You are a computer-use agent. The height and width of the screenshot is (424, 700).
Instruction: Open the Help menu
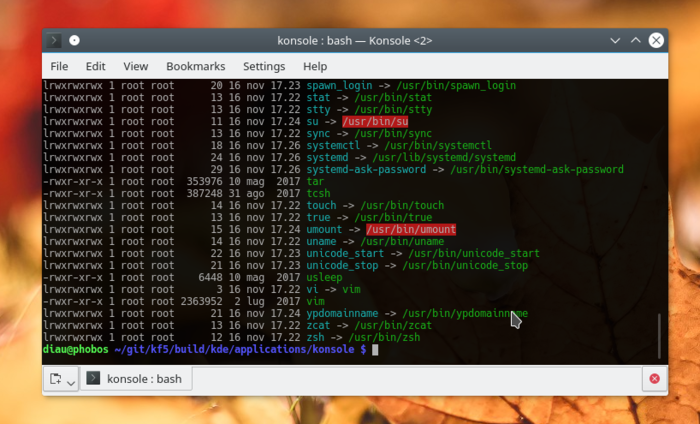[x=315, y=66]
